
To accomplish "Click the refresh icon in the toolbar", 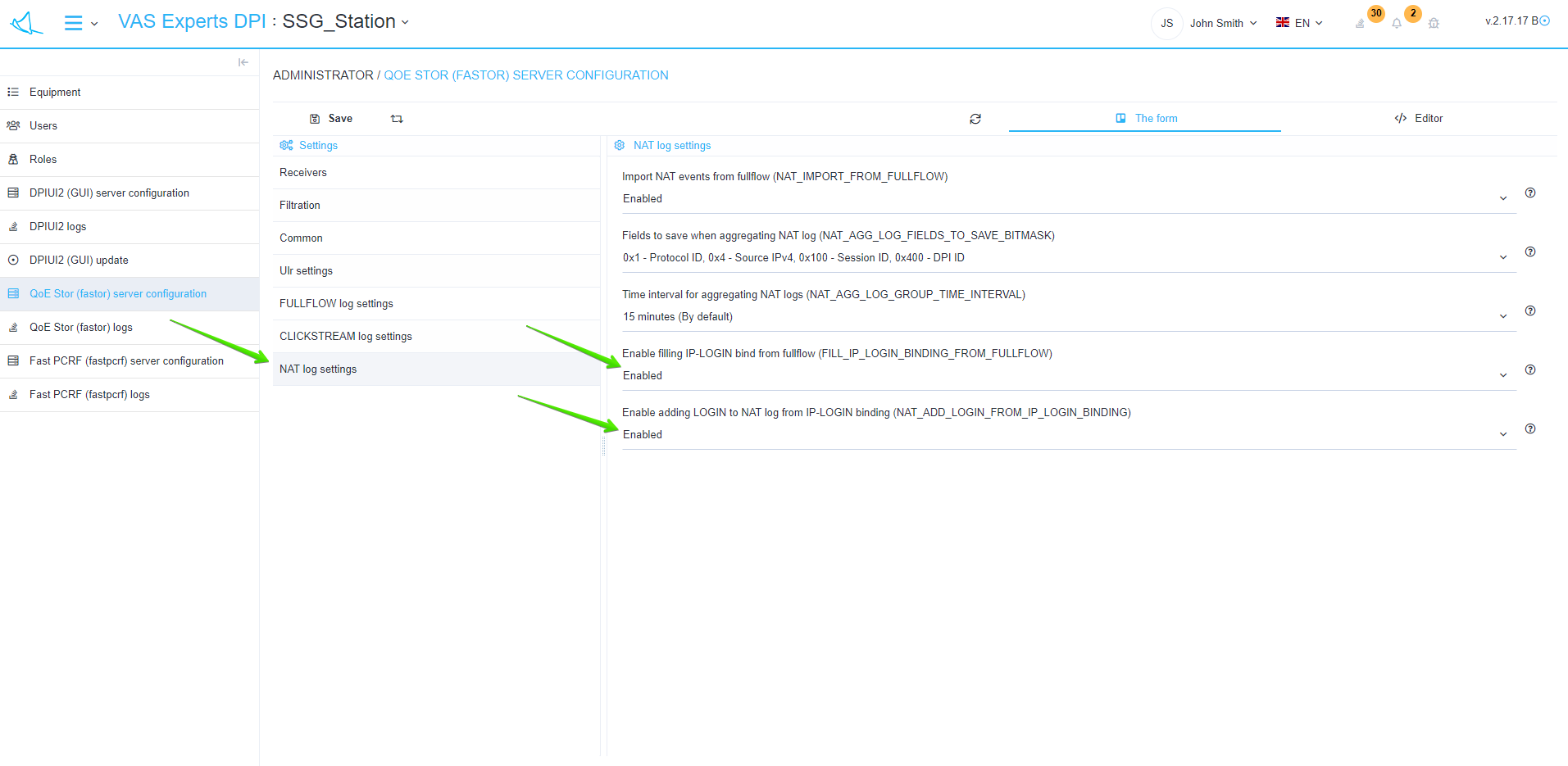I will (x=975, y=119).
